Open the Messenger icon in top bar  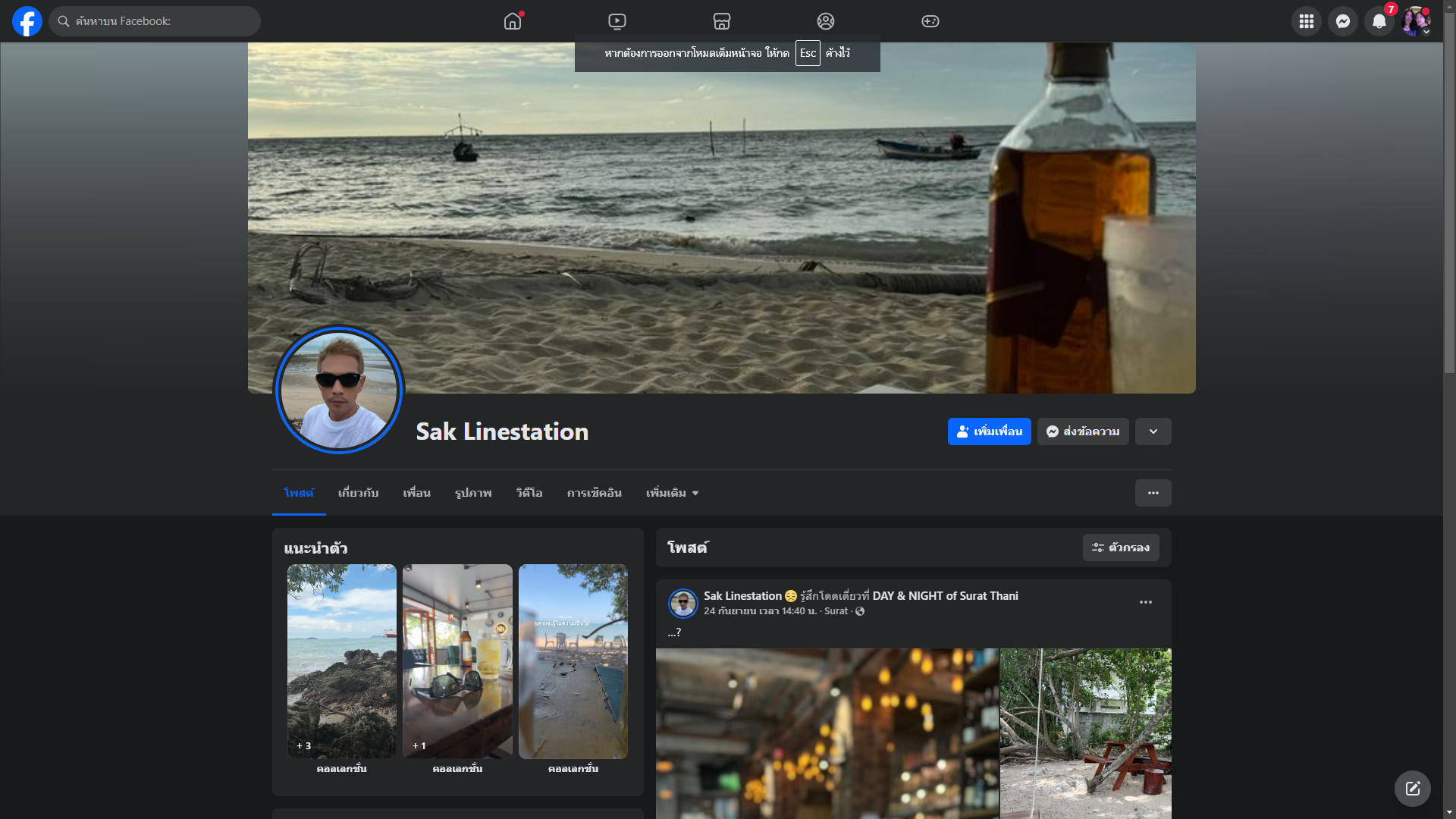[1342, 21]
